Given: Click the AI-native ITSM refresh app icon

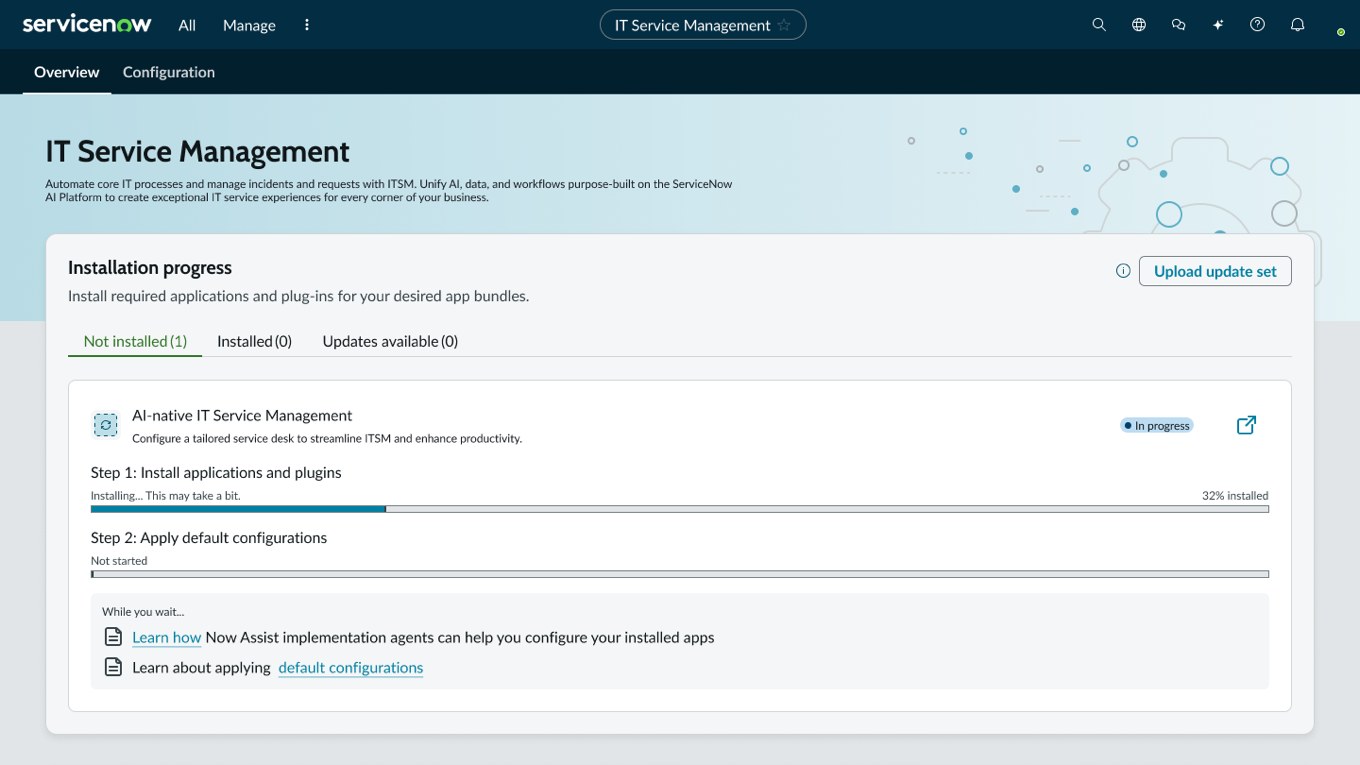Looking at the screenshot, I should pos(105,425).
